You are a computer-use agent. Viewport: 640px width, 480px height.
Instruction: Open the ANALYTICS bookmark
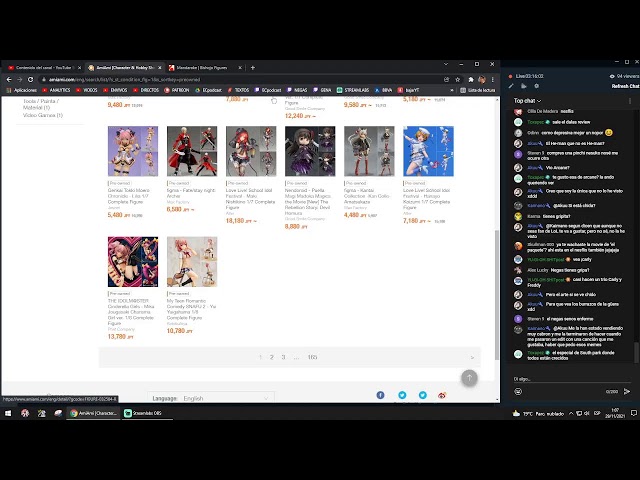coord(56,90)
